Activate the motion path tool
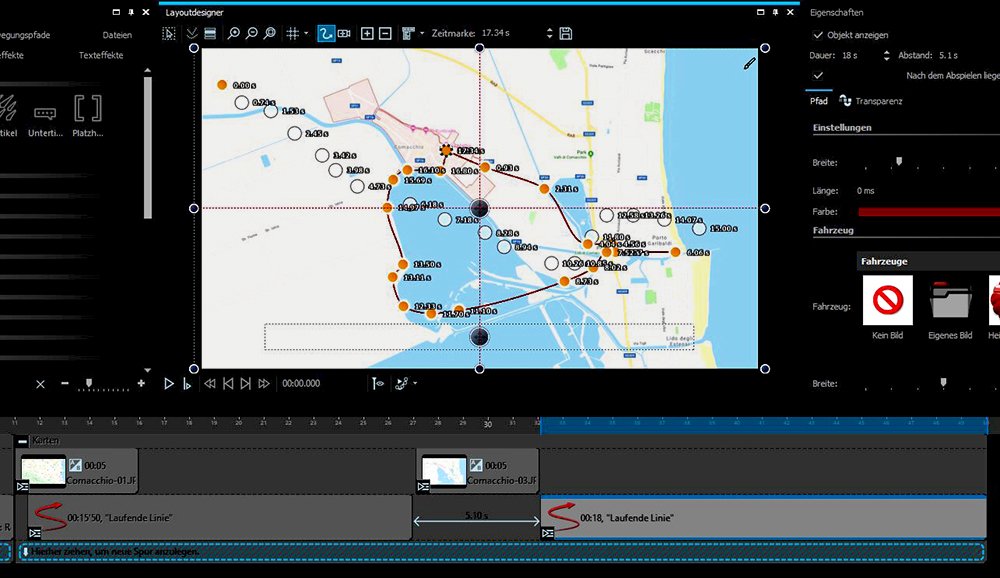The width and height of the screenshot is (1000, 578). 326,34
